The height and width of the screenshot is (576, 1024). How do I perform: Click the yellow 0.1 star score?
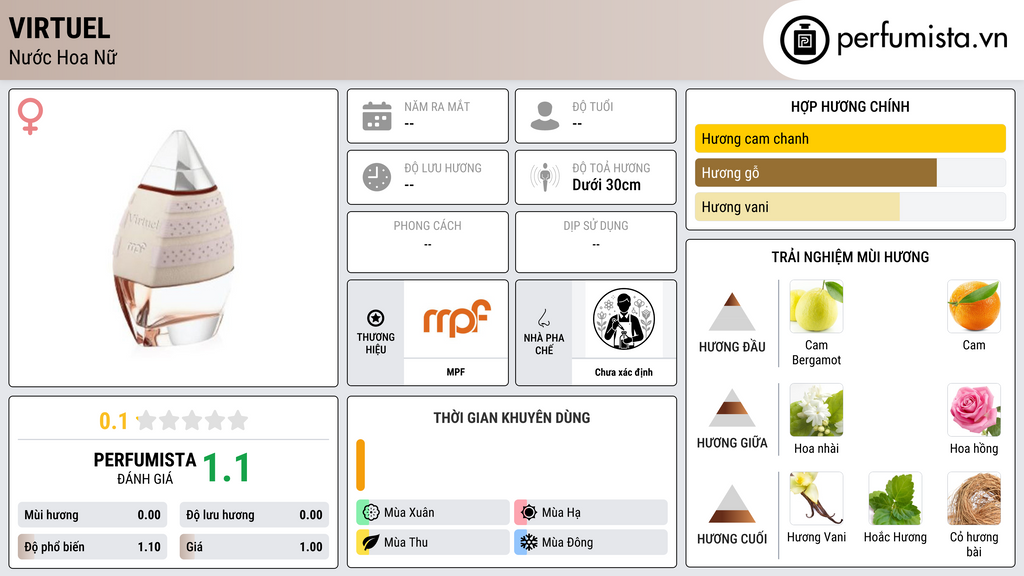click(x=113, y=421)
